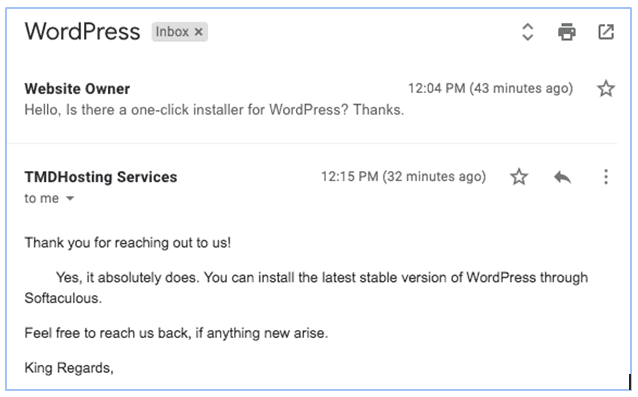The image size is (638, 397).
Task: Open the three-dot more options menu
Action: pyautogui.click(x=606, y=177)
